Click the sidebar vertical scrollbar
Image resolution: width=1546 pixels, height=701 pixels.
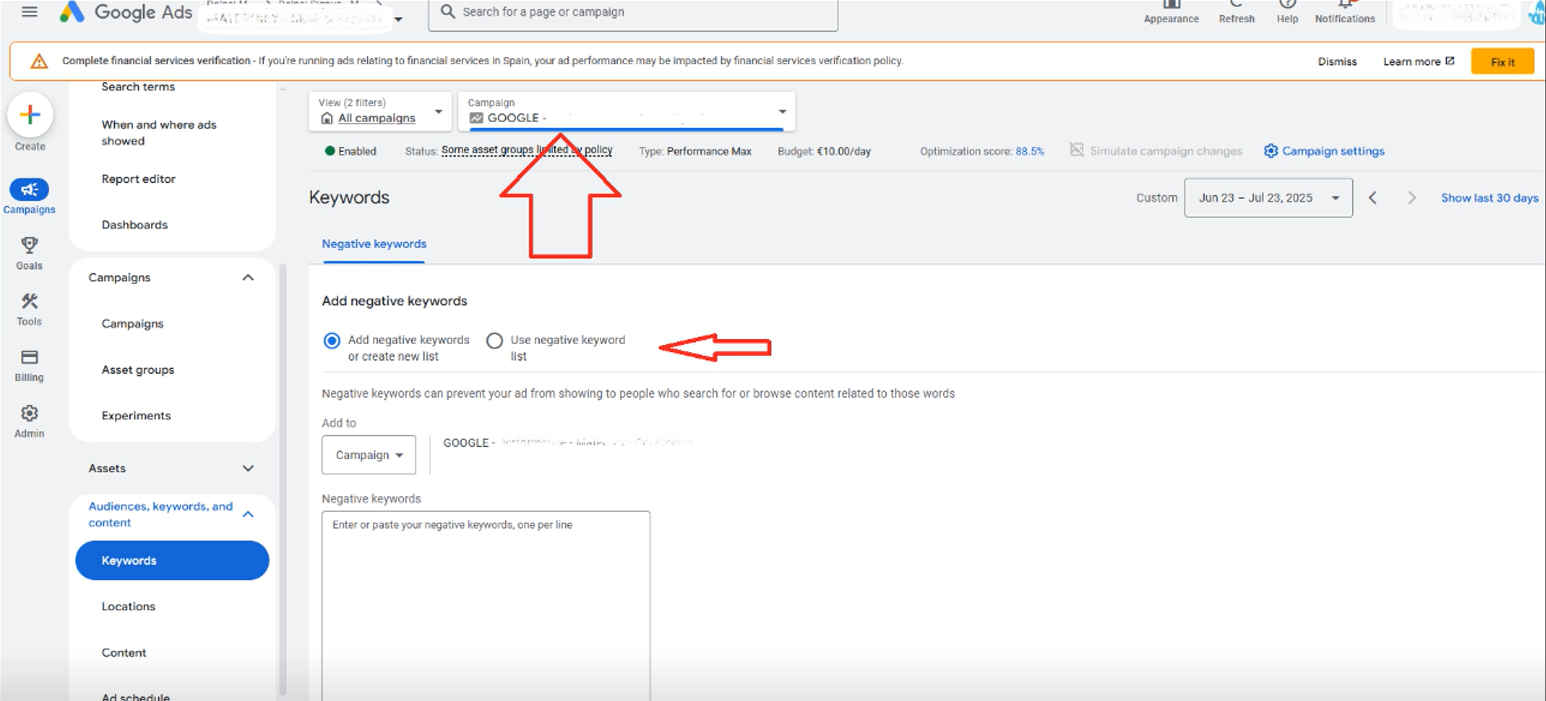coord(281,480)
